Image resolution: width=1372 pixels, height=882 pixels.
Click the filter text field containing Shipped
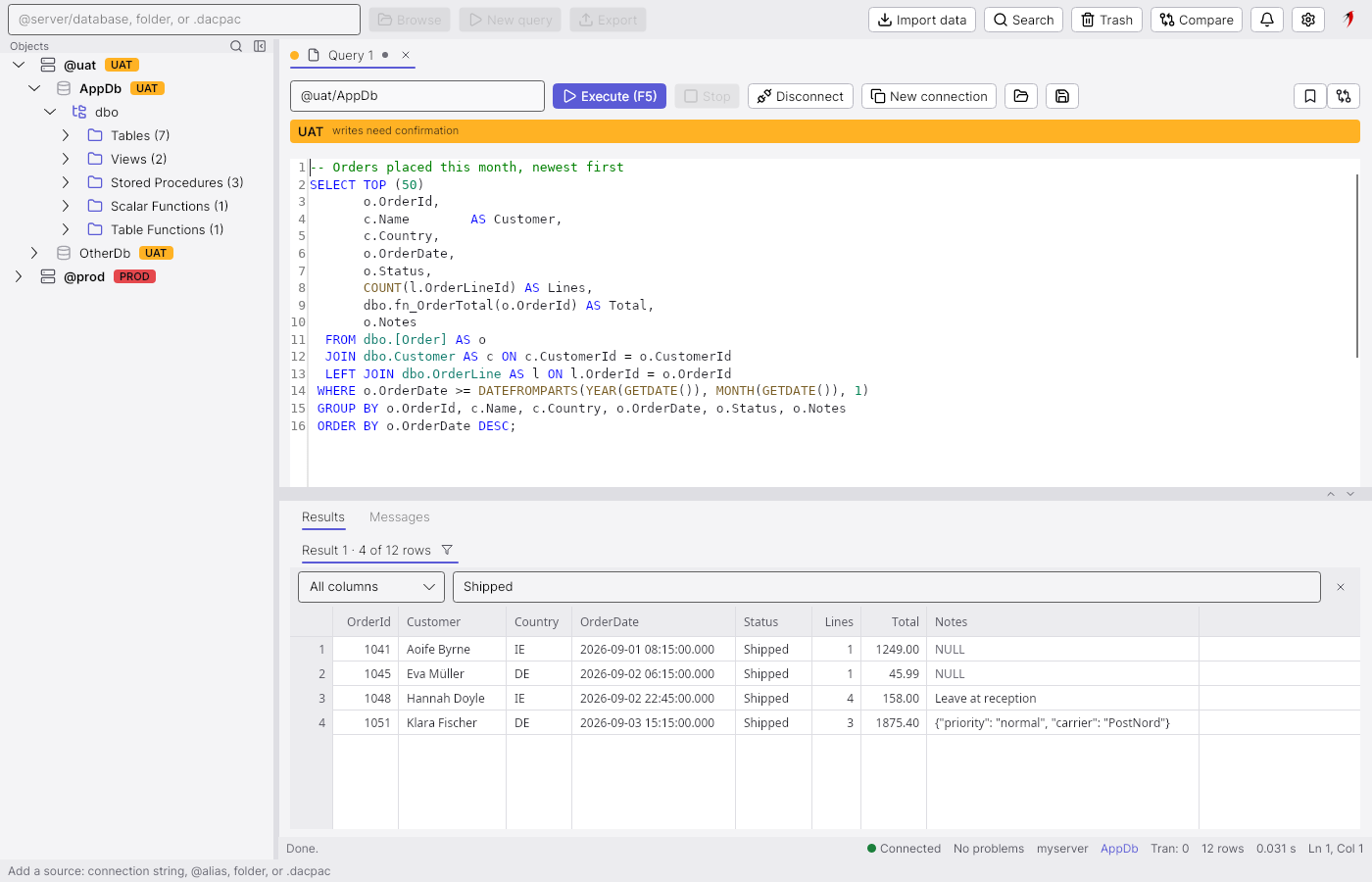click(x=887, y=587)
